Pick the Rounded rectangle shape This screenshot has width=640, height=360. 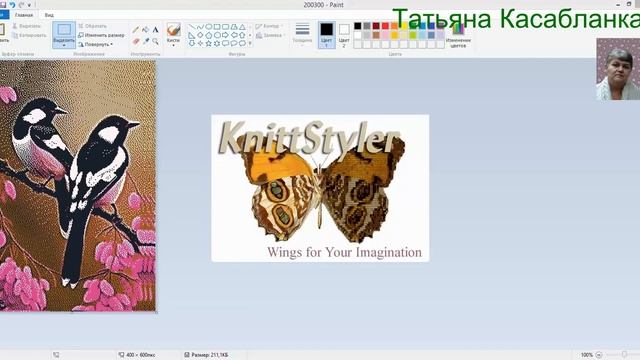pyautogui.click(x=225, y=27)
